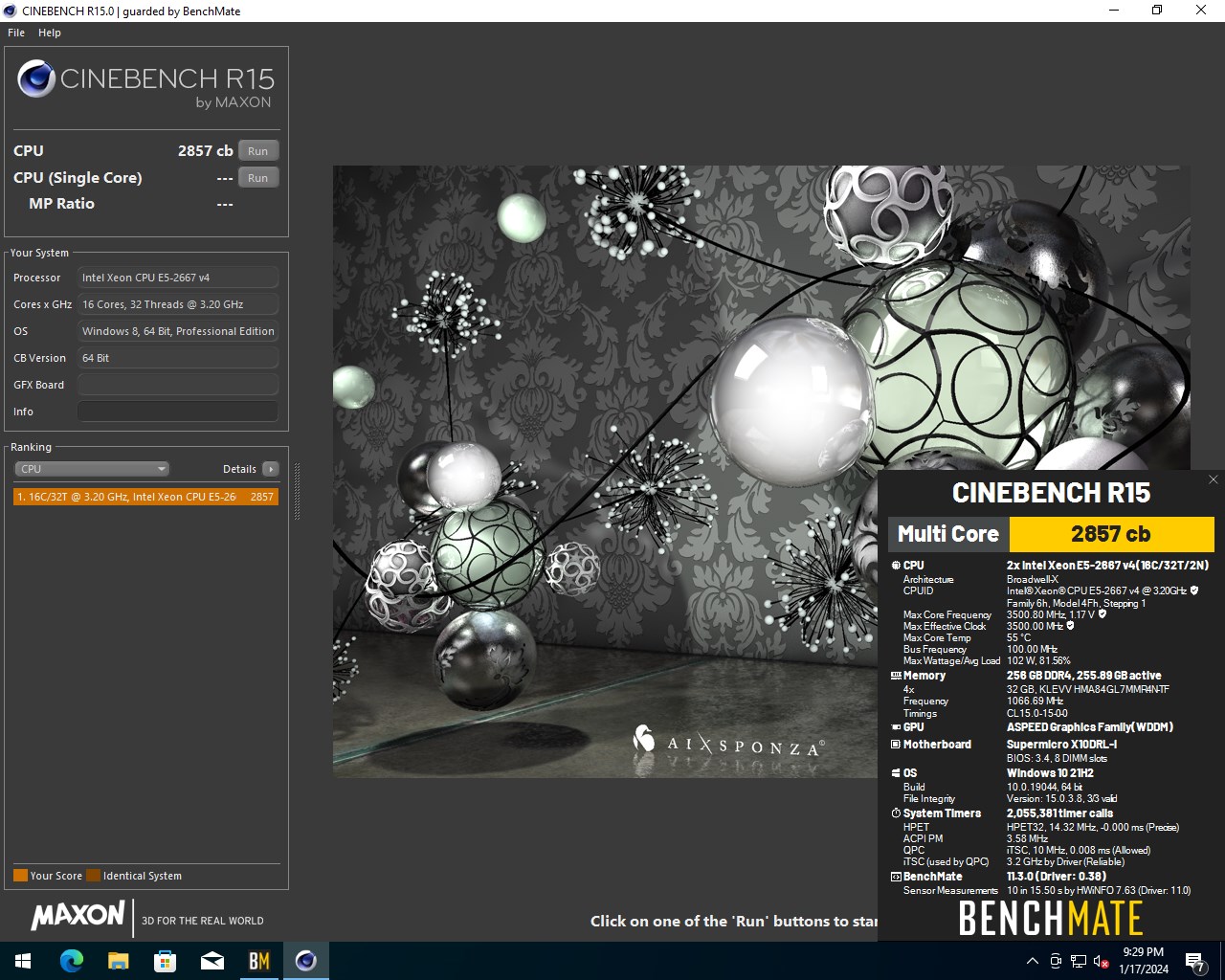Image resolution: width=1225 pixels, height=980 pixels.
Task: Click the Motherboard icon in BenchMate overlay
Action: coord(896,745)
